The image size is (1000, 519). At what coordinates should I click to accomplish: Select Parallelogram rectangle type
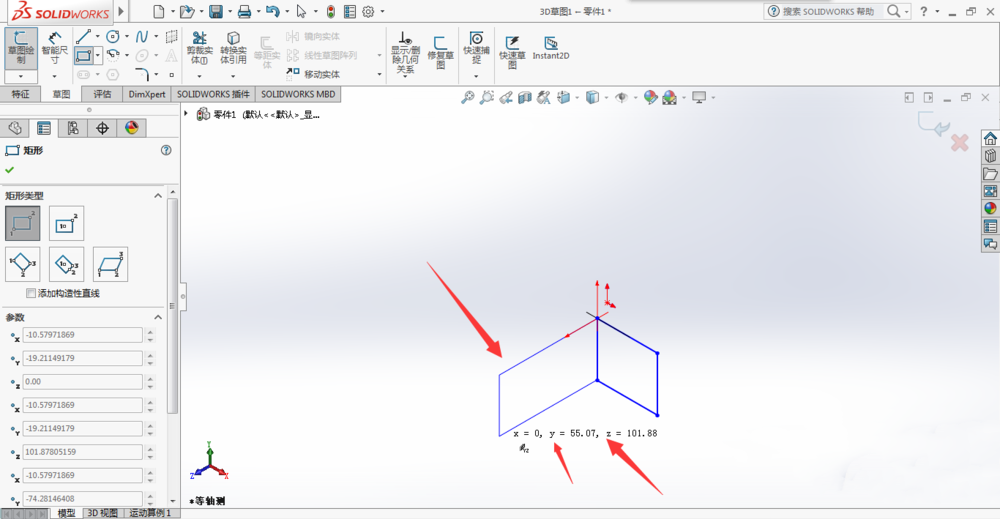110,264
